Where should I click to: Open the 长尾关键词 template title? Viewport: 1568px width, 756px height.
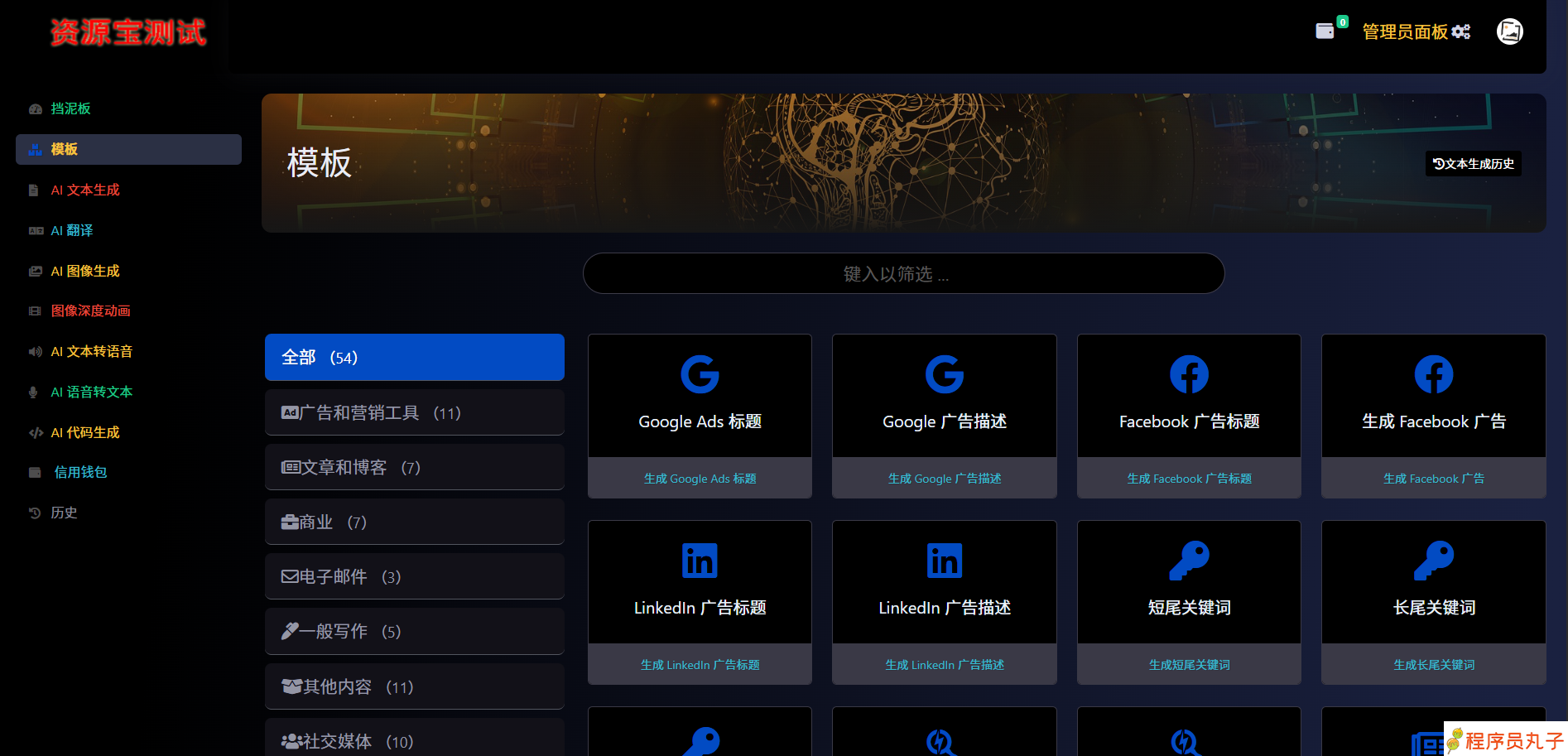[x=1434, y=608]
